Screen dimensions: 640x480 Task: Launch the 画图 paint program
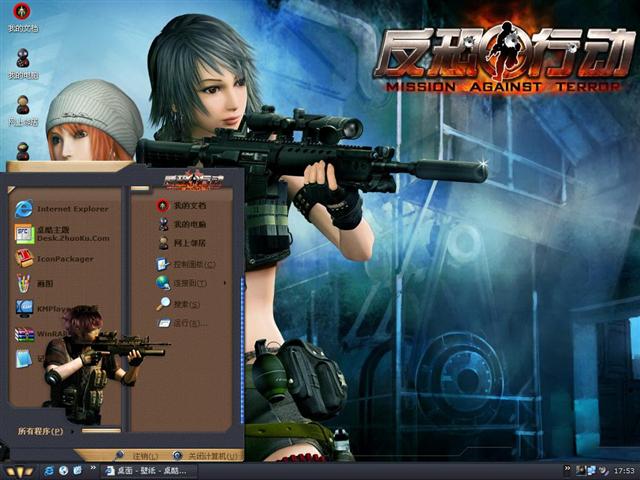point(34,283)
